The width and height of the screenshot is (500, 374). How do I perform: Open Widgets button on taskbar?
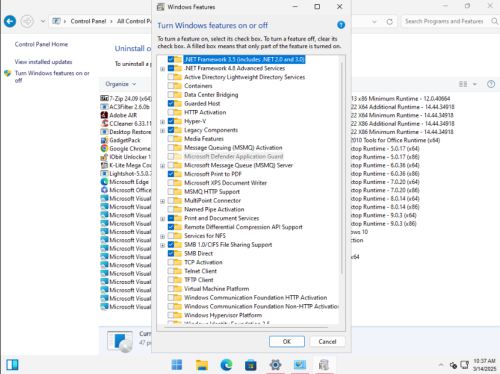click(12, 365)
